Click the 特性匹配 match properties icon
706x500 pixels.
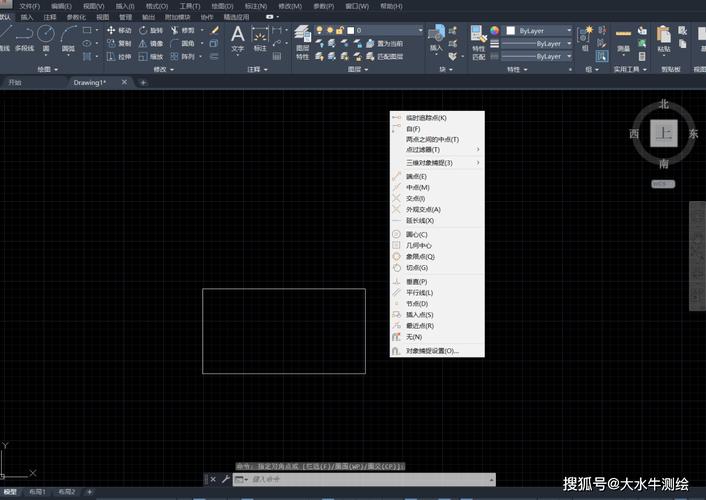[x=479, y=43]
